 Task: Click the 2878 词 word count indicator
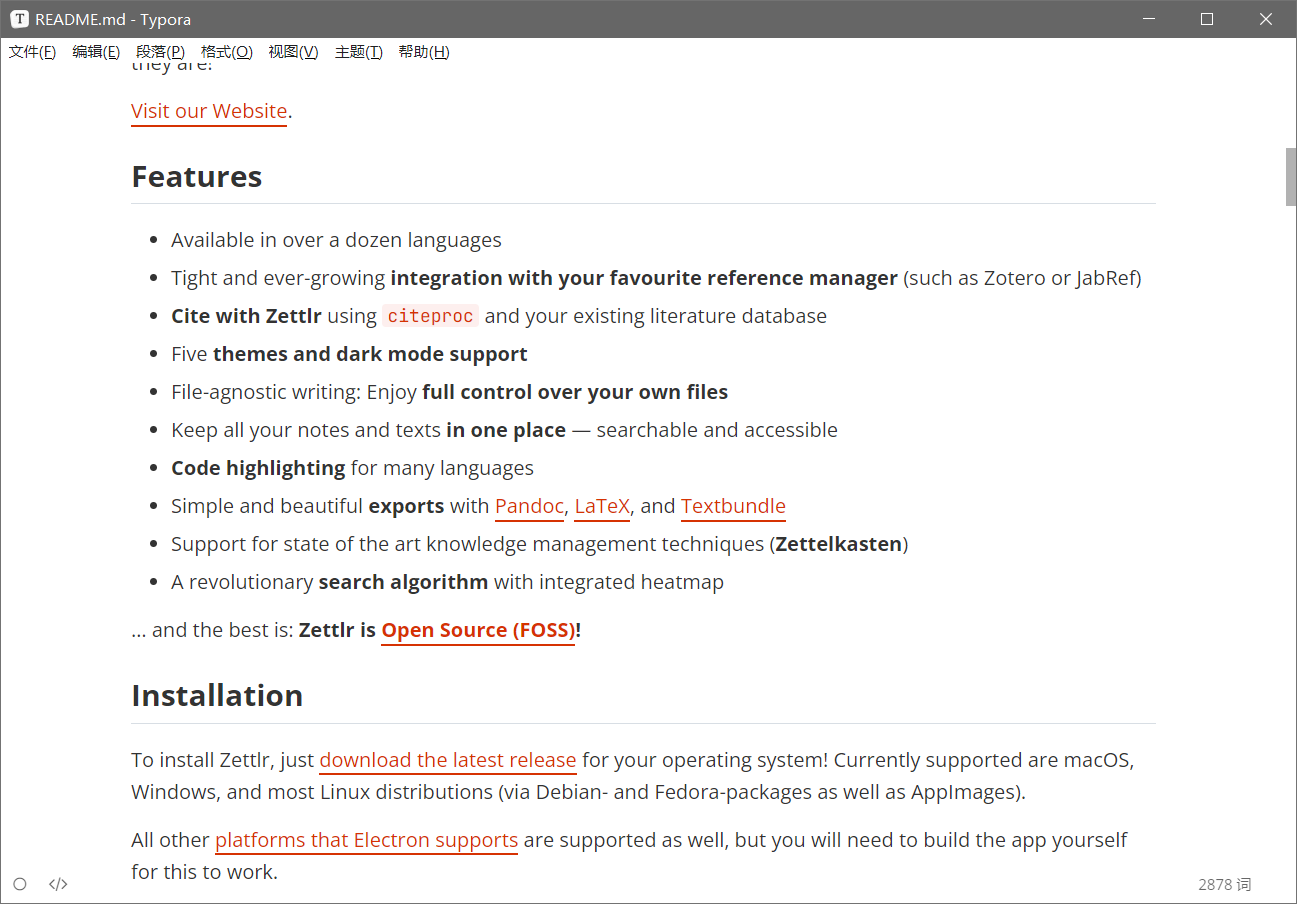pos(1224,884)
